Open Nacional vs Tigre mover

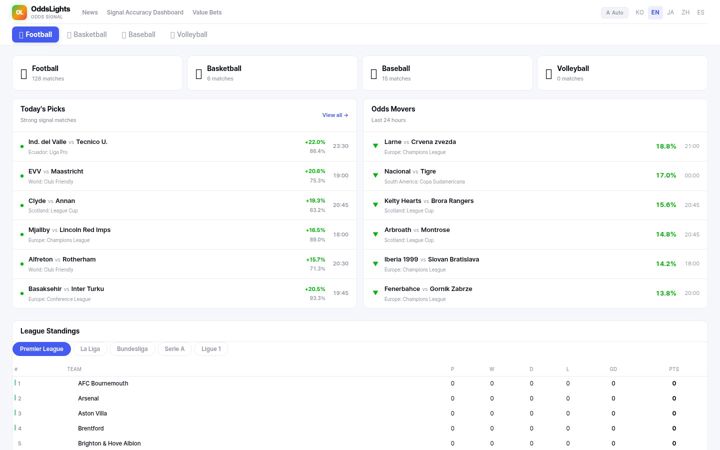point(535,176)
